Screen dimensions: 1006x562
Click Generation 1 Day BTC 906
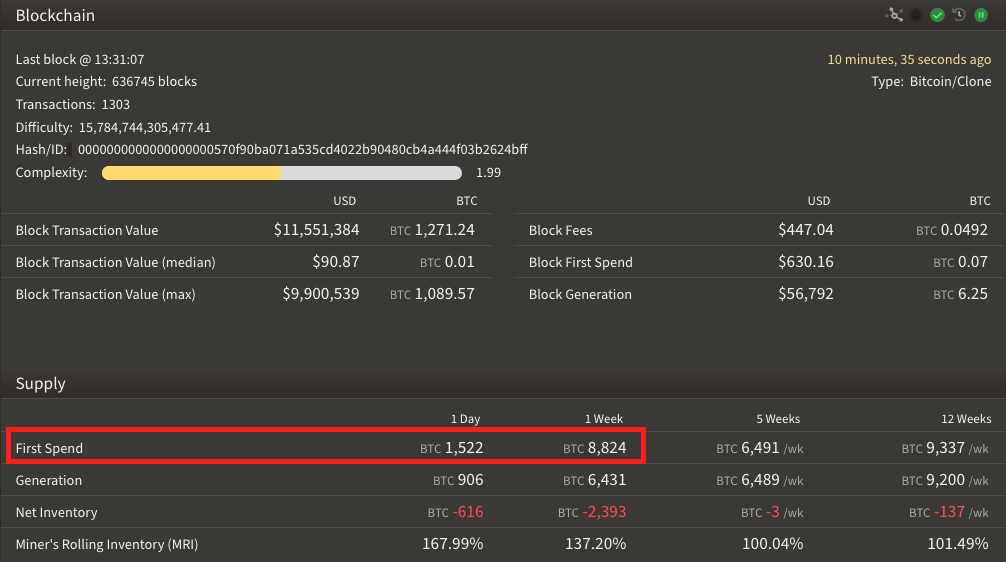coord(458,480)
